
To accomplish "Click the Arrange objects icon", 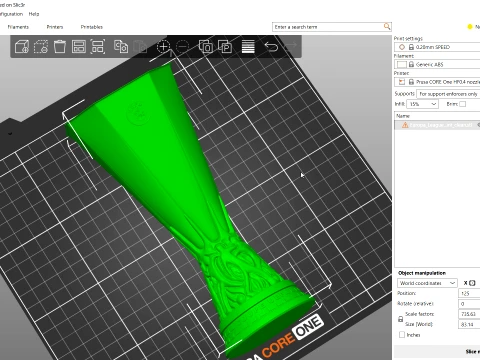I will [79, 47].
